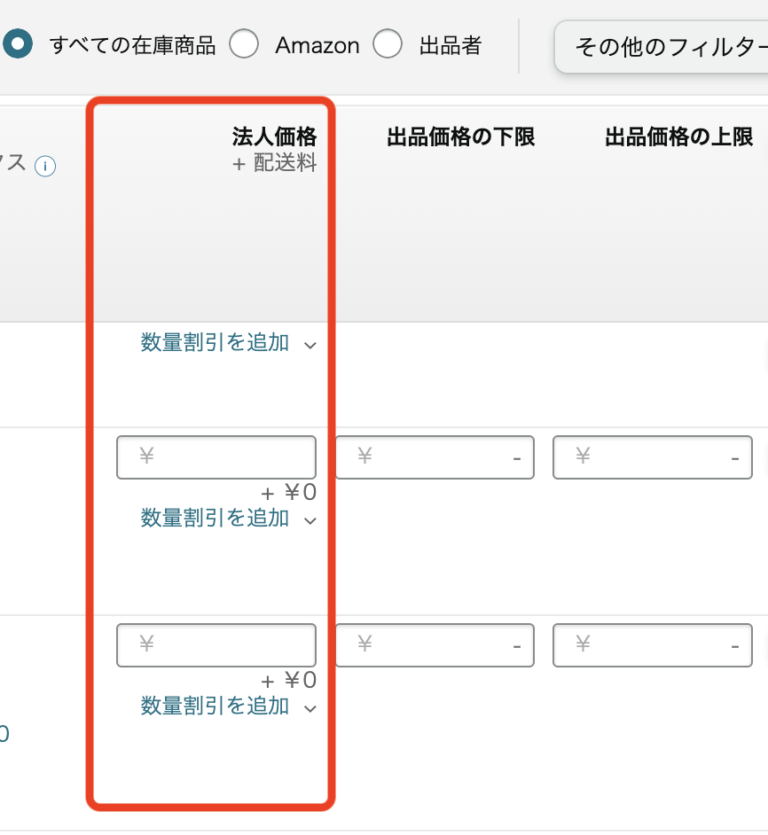The width and height of the screenshot is (768, 835).
Task: Click the third row 法人価格 yen input
Action: (216, 645)
